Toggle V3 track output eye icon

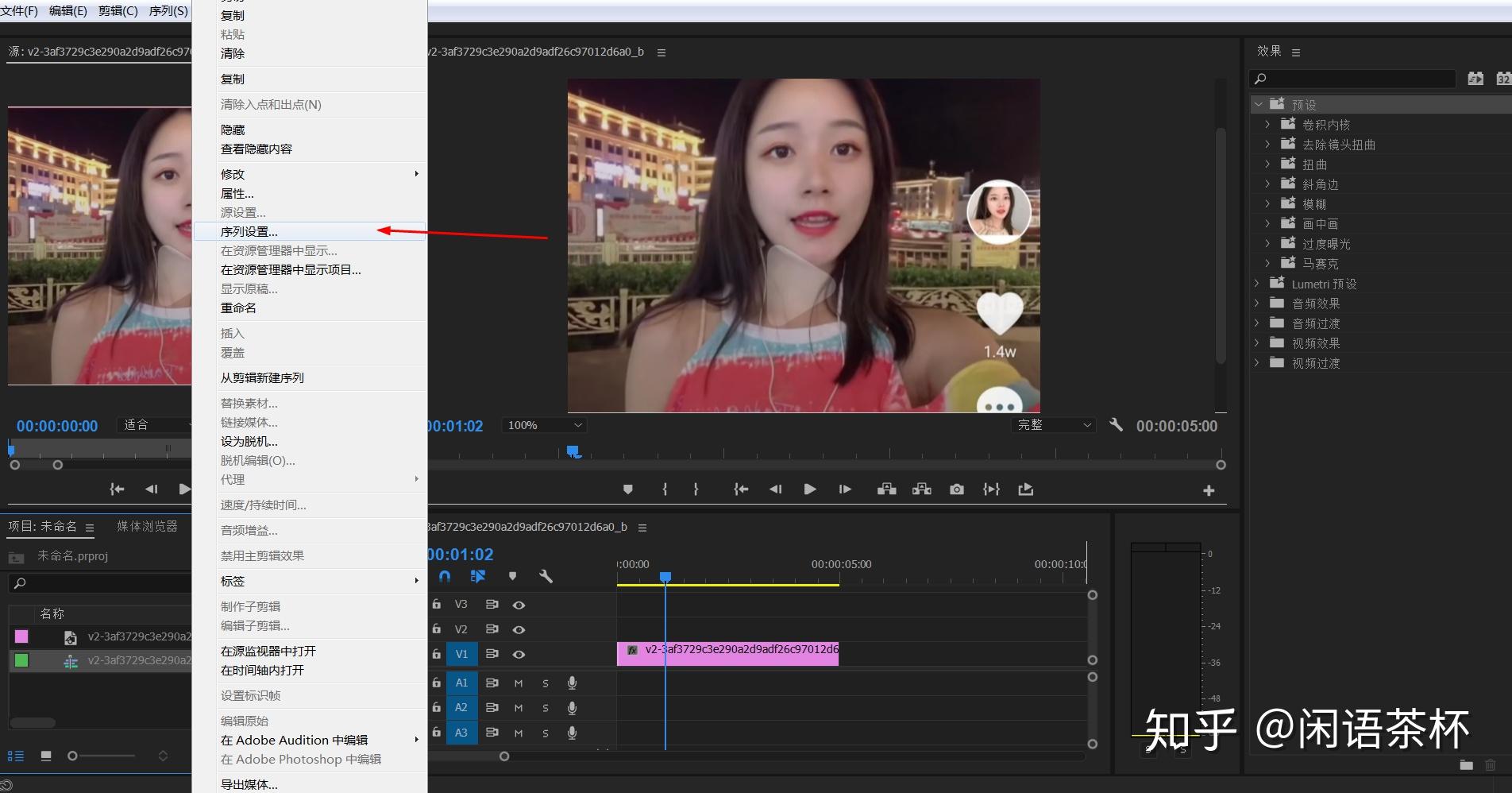[x=519, y=605]
